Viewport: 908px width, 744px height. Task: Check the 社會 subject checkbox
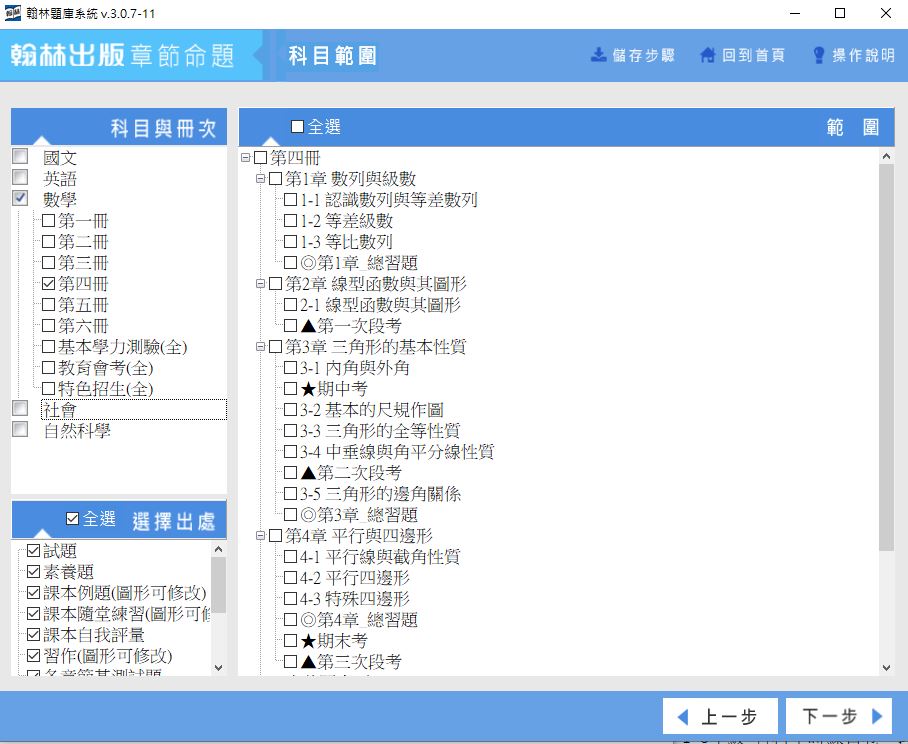[x=20, y=408]
